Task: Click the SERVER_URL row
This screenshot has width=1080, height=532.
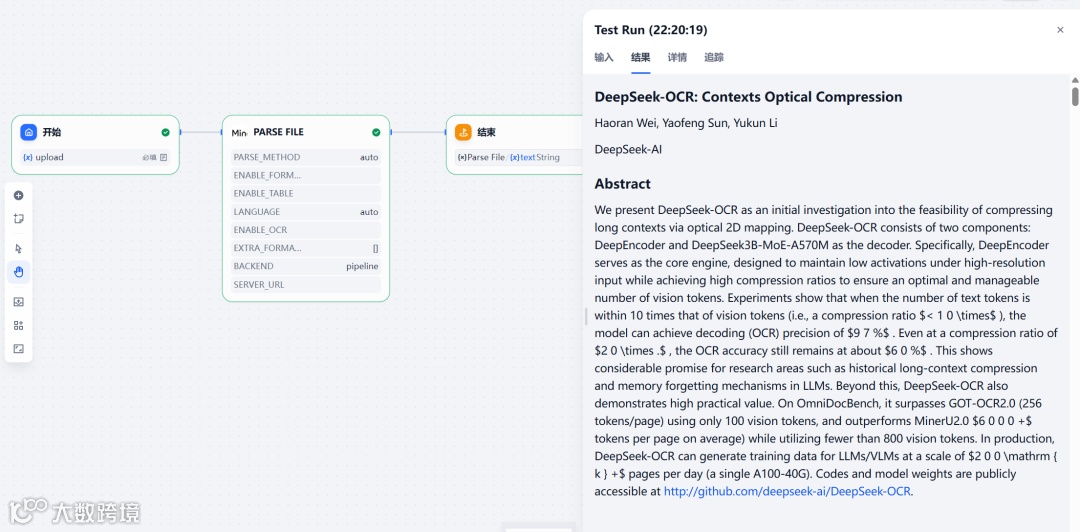Action: pyautogui.click(x=306, y=285)
